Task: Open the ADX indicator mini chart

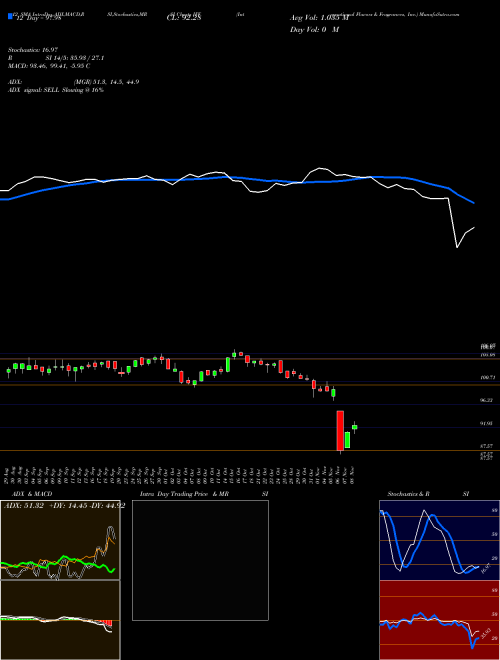Action: 60,540
